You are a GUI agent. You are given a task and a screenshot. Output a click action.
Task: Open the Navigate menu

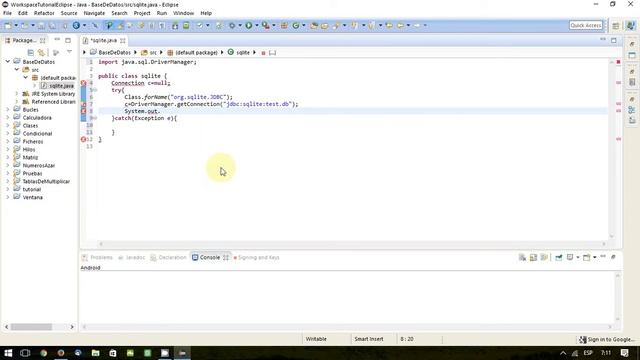point(94,13)
